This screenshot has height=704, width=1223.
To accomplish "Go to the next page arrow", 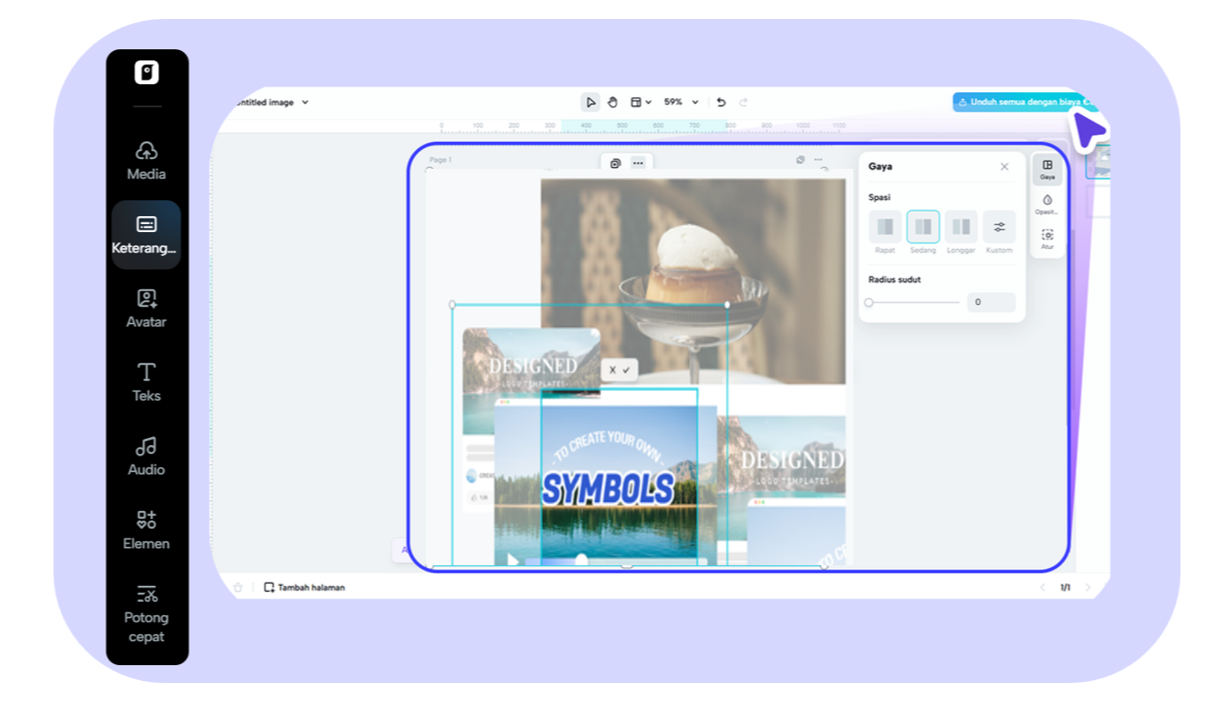I will (x=1088, y=587).
